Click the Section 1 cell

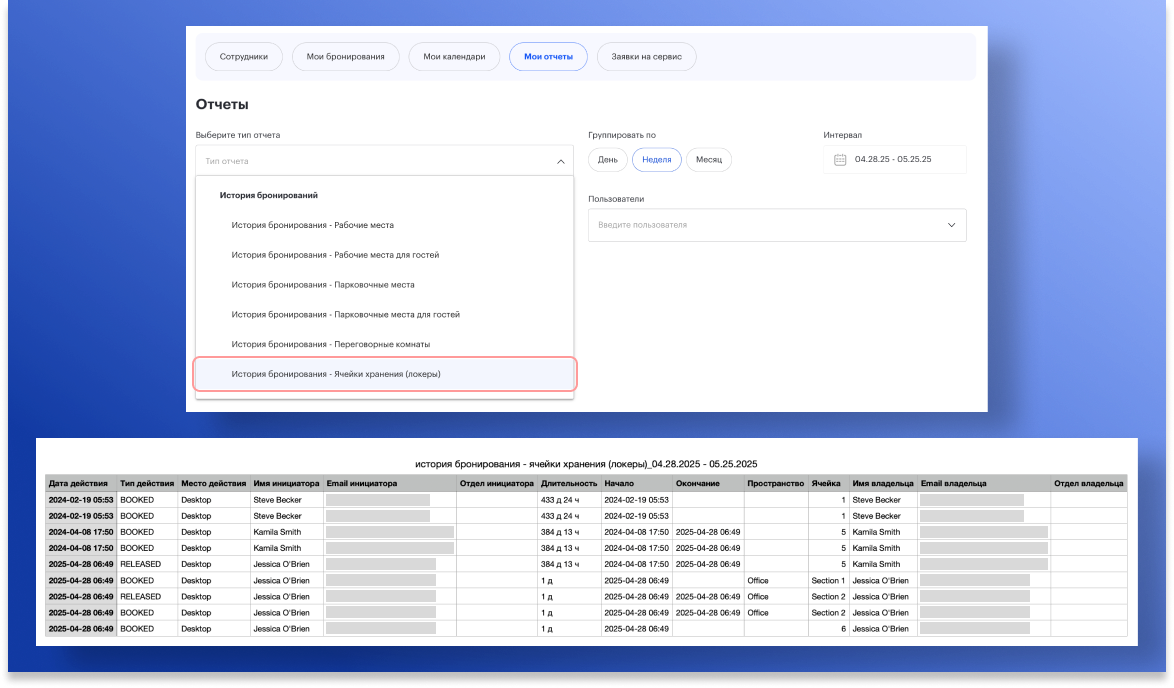point(828,581)
